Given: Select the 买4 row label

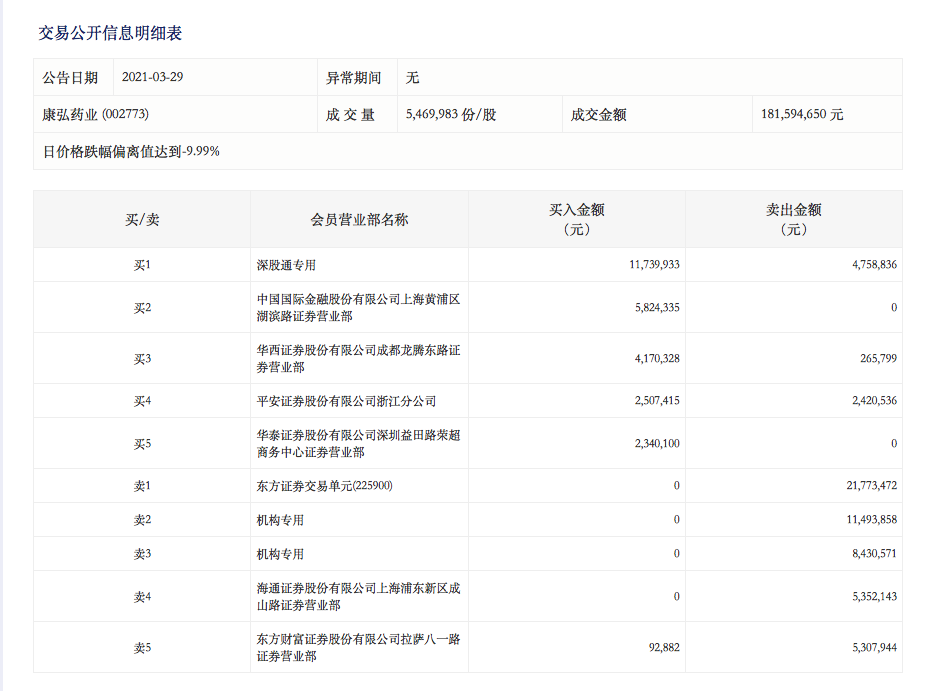Looking at the screenshot, I should 142,401.
